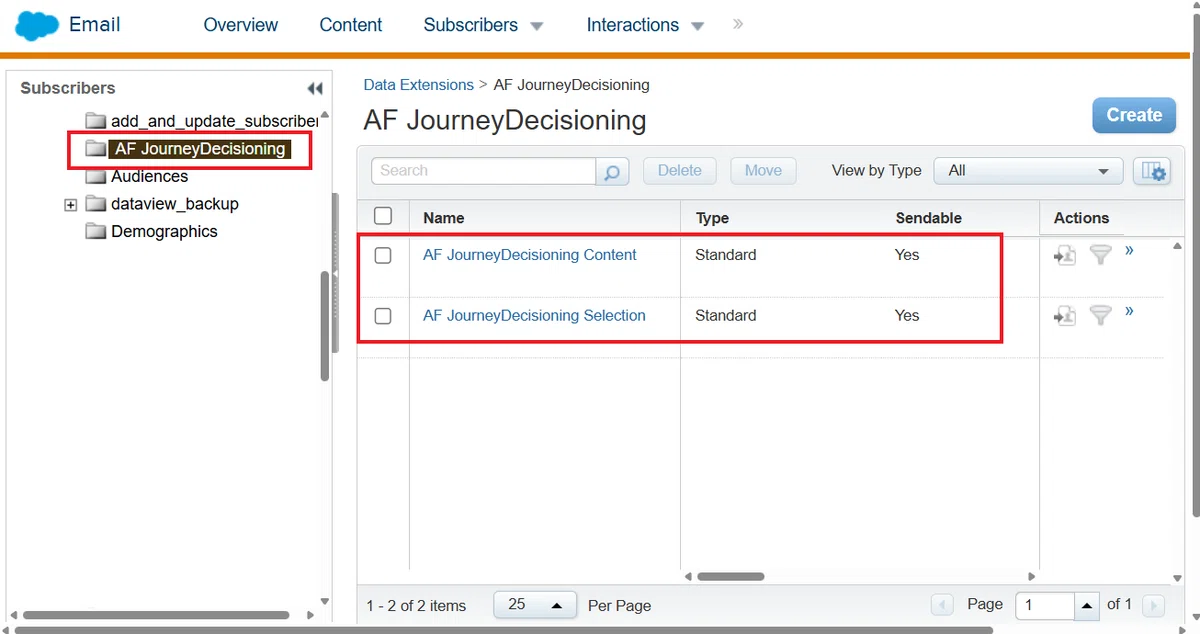Image resolution: width=1200 pixels, height=634 pixels.
Task: Click the '1 - 2 of 2 items' text
Action: pyautogui.click(x=416, y=605)
